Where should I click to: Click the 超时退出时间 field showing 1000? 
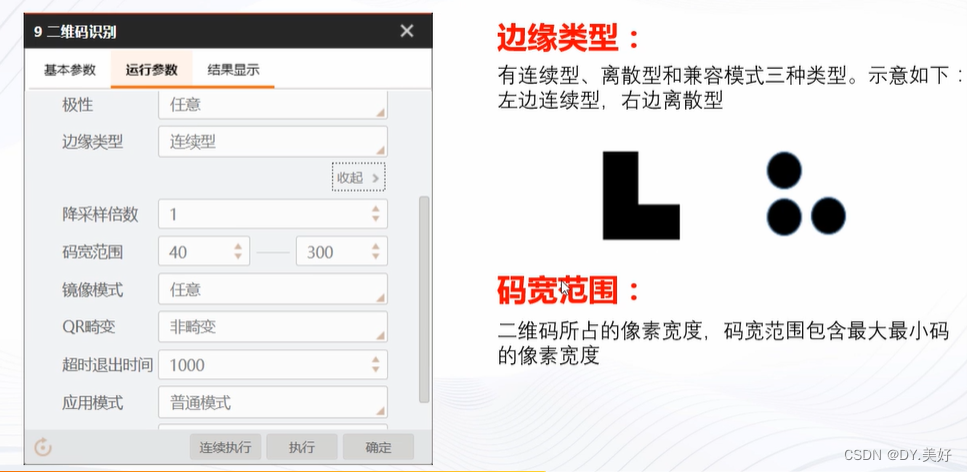click(x=273, y=365)
